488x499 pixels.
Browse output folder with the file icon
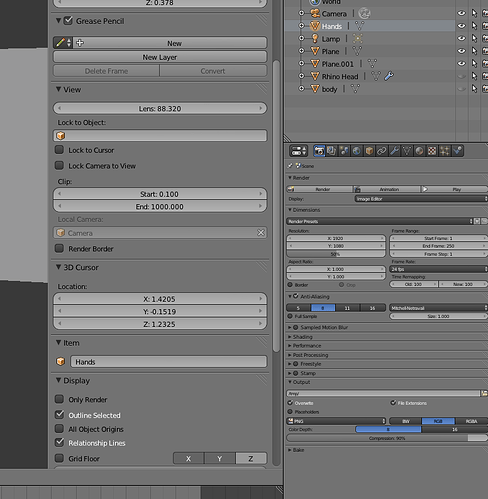484,394
